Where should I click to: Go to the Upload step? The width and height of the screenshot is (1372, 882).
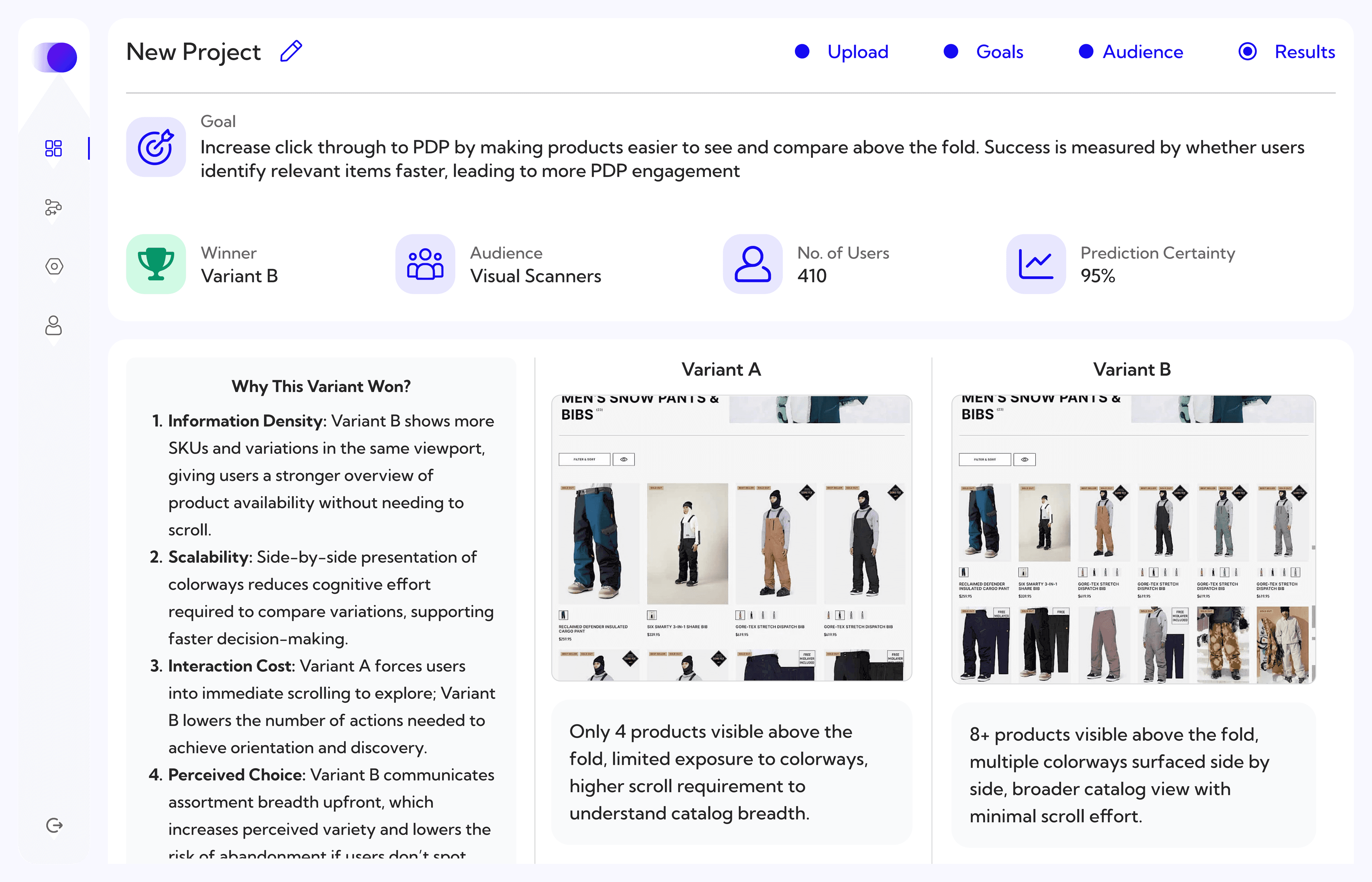click(857, 52)
